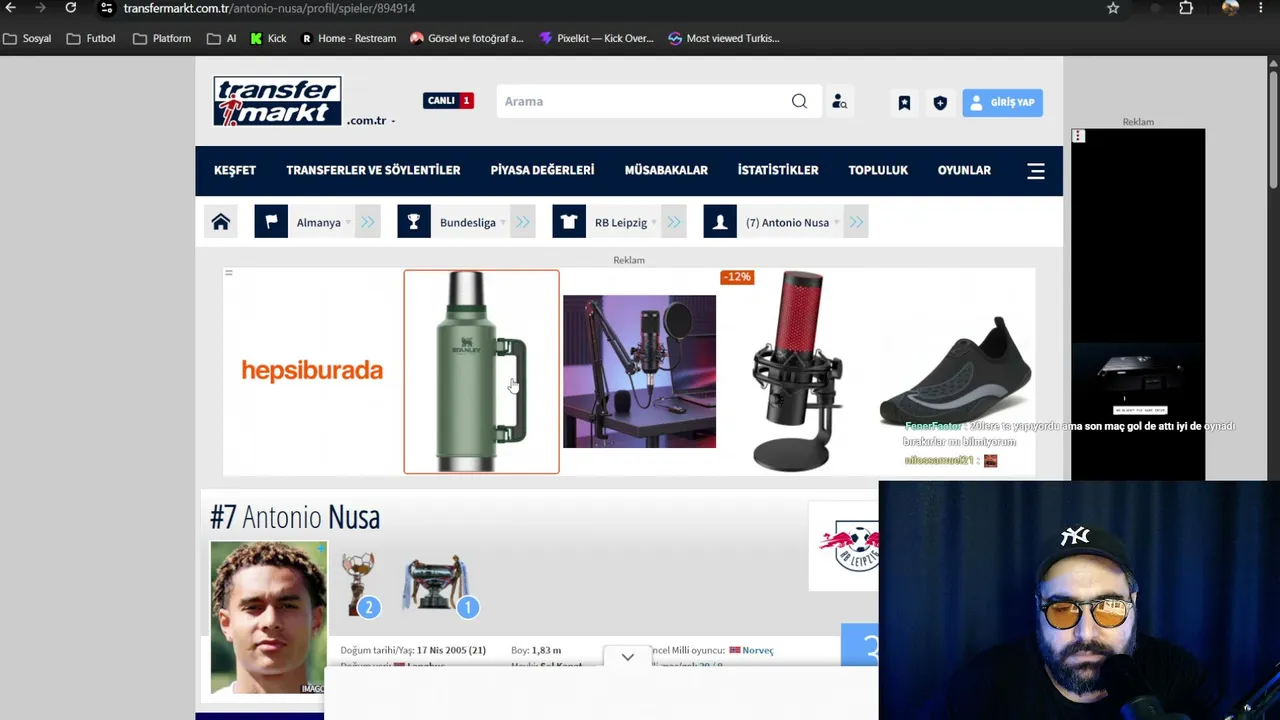
Task: Open the black water shoe ad
Action: click(x=955, y=371)
